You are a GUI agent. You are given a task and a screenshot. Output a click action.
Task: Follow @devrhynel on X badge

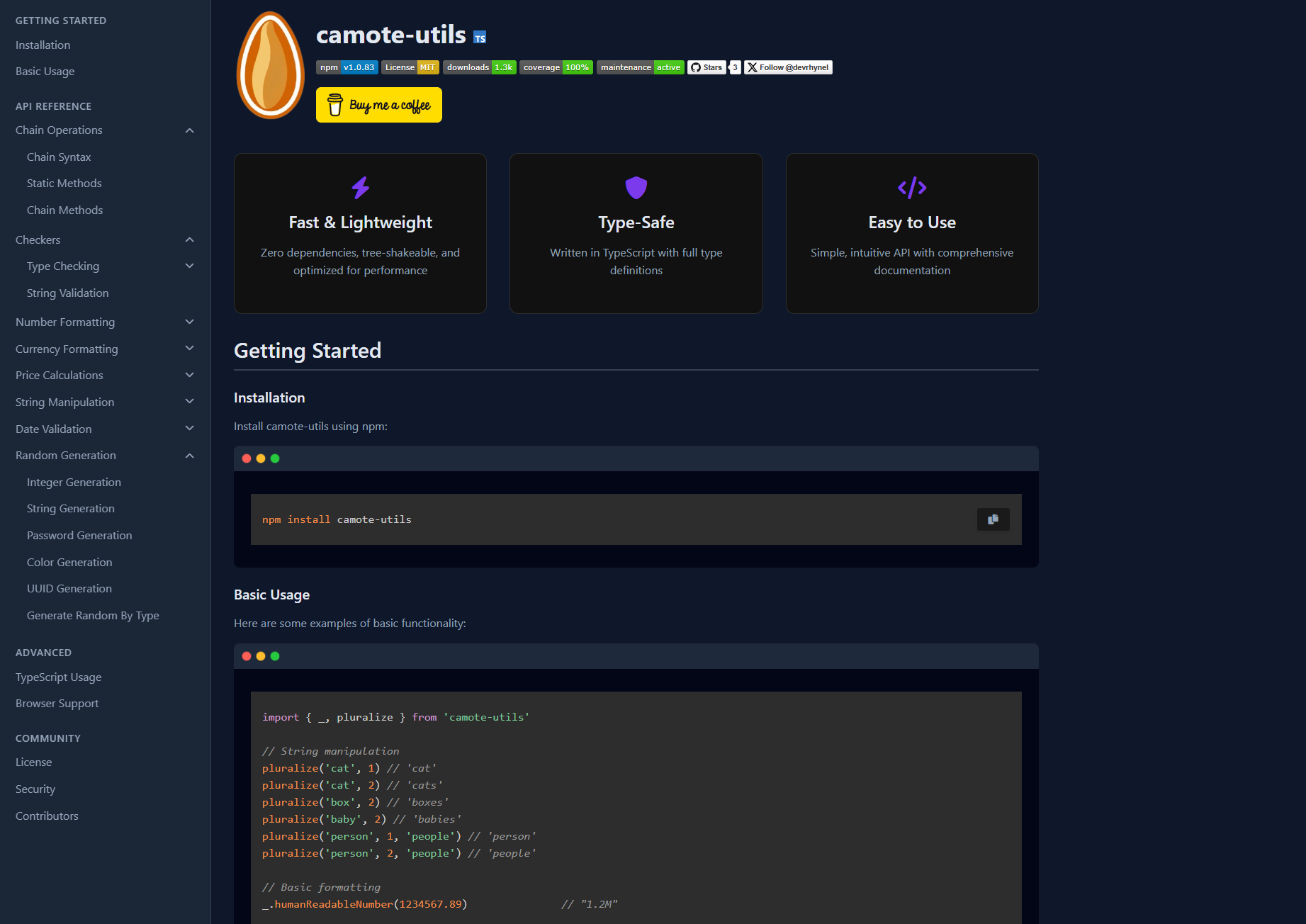788,67
